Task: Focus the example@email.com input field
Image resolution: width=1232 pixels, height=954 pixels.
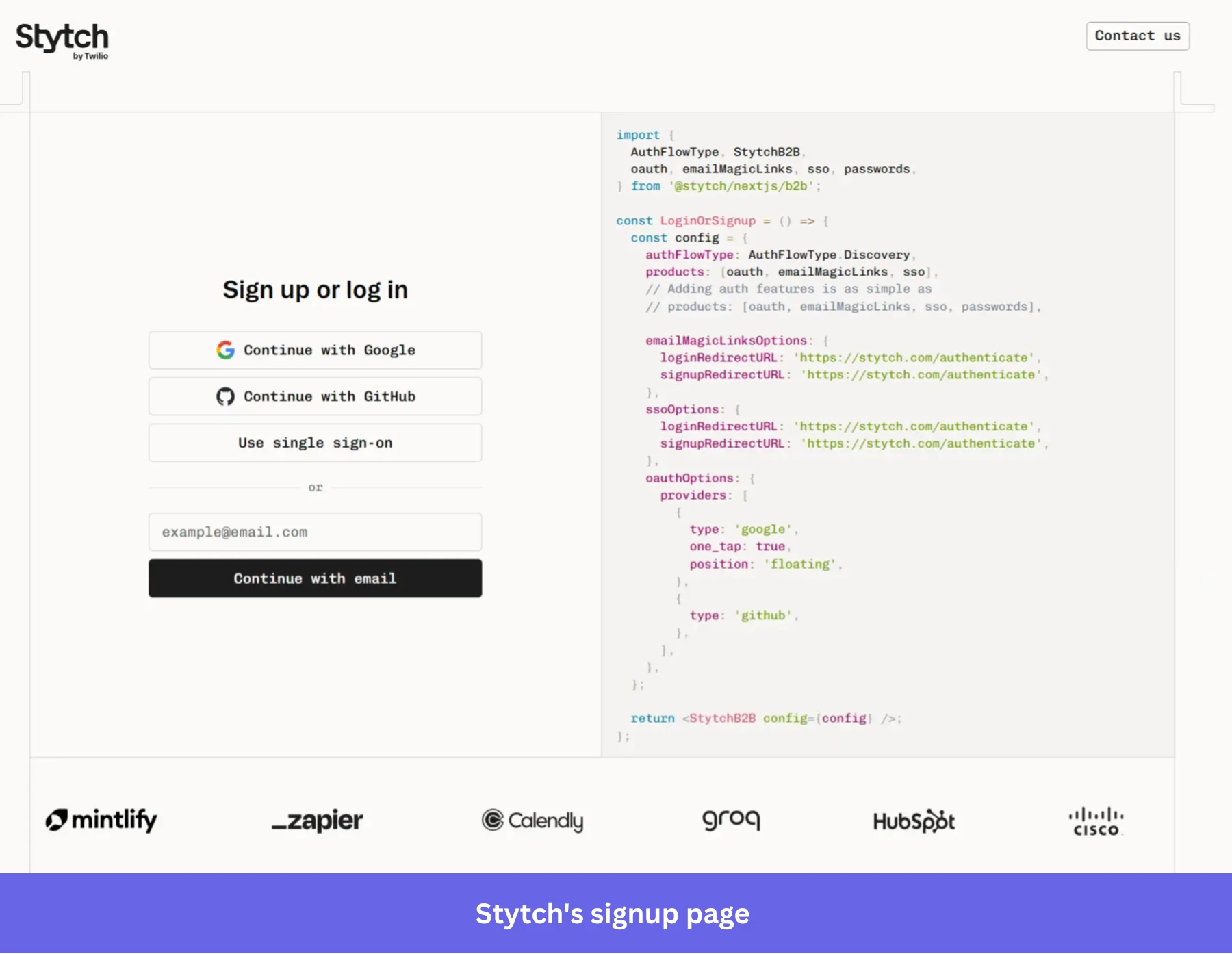Action: click(x=315, y=532)
